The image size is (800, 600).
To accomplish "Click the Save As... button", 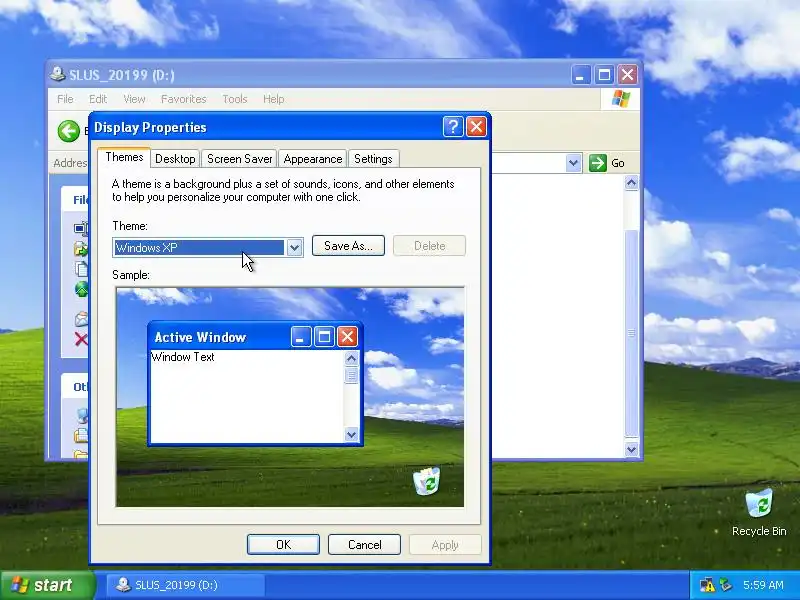I will (x=348, y=246).
